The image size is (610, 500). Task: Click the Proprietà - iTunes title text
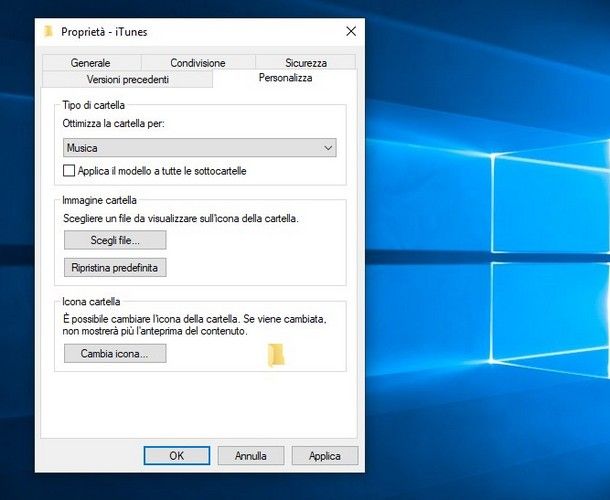(104, 32)
